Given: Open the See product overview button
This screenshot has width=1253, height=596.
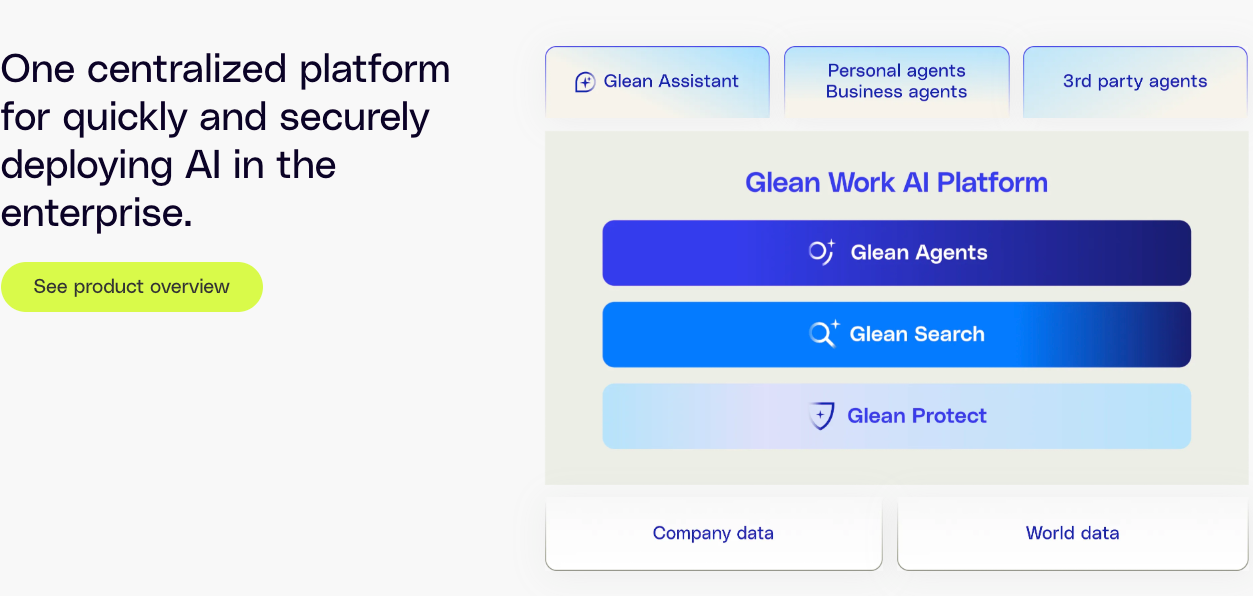Looking at the screenshot, I should coord(132,287).
